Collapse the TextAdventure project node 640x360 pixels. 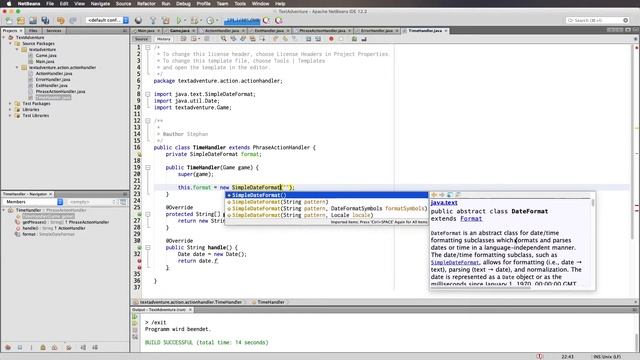coord(4,37)
